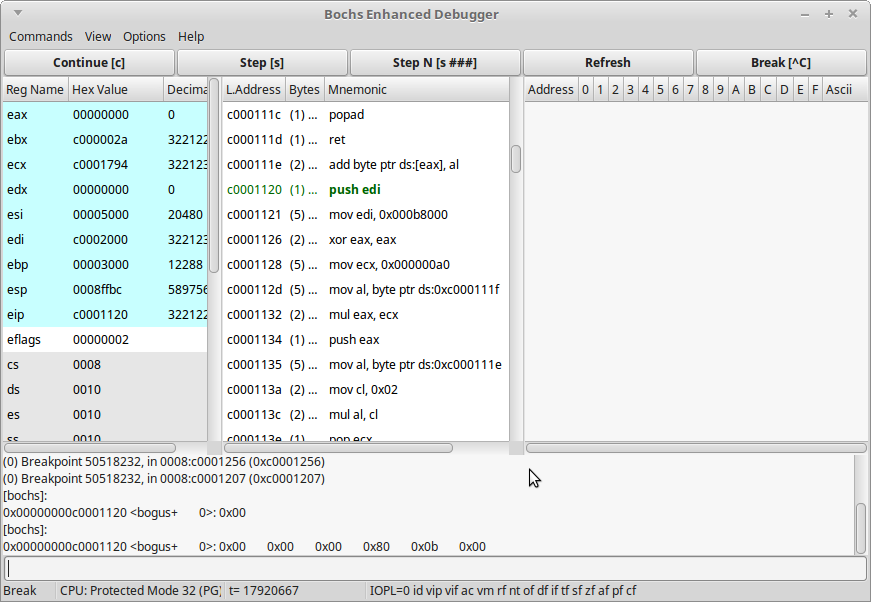This screenshot has height=602, width=871.
Task: Click the Step [s] button
Action: coord(262,63)
